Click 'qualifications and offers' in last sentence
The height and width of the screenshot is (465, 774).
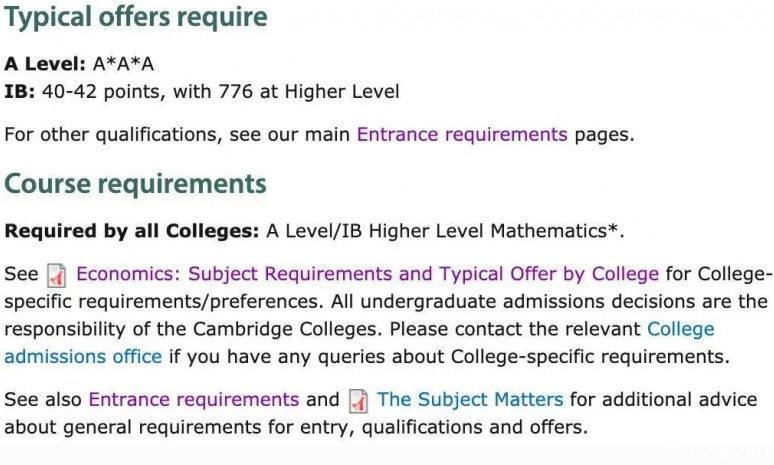click(474, 427)
